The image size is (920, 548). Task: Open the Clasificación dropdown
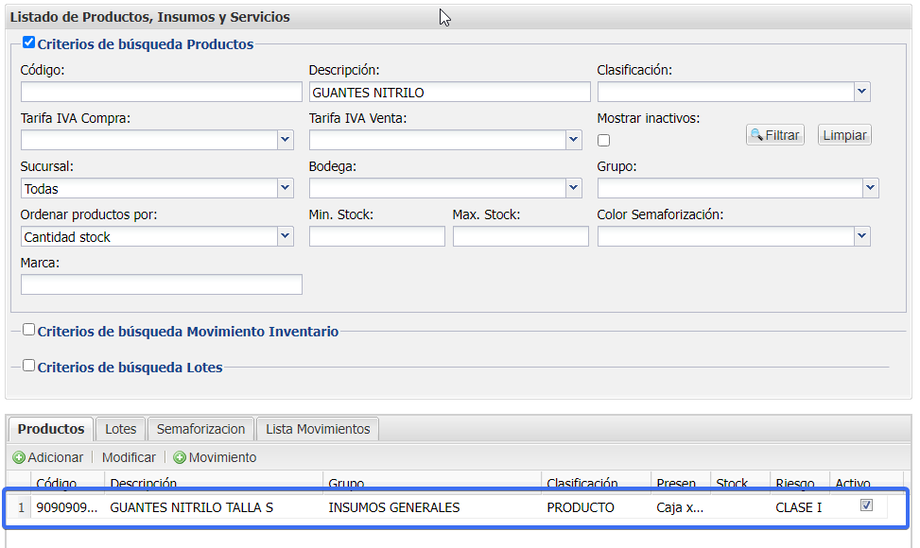point(862,92)
